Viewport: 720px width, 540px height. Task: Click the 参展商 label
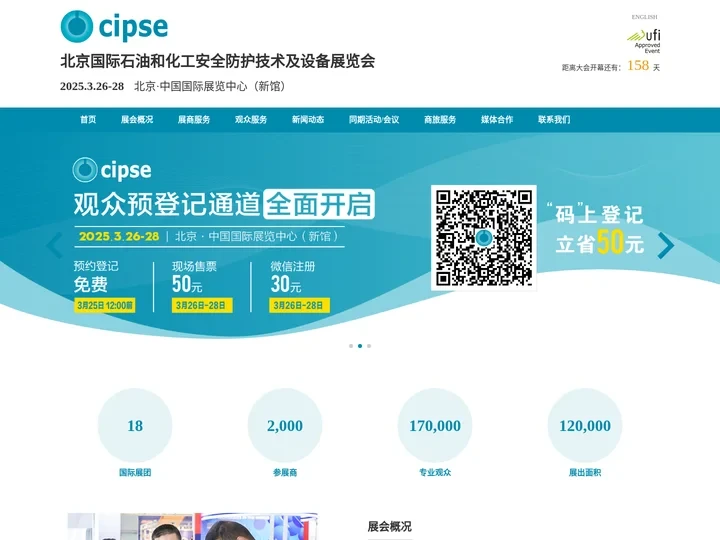coord(285,472)
